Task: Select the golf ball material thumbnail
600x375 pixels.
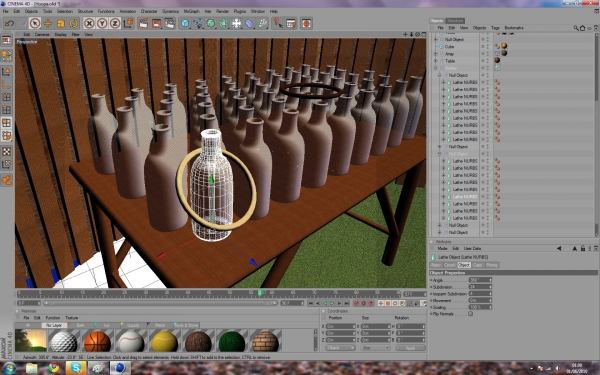Action: click(64, 341)
